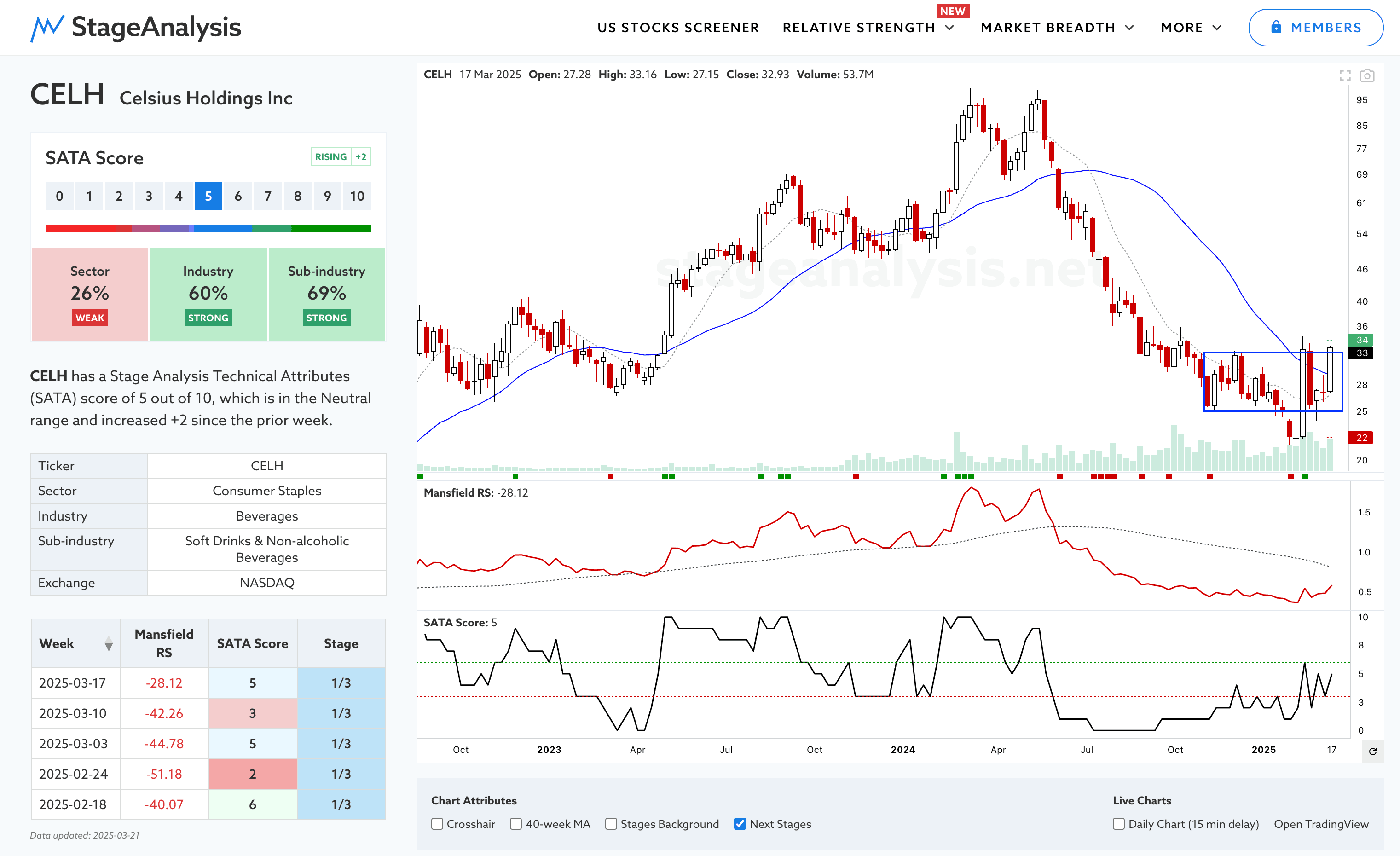Click the Week column header
The width and height of the screenshot is (1400, 856).
[75, 643]
